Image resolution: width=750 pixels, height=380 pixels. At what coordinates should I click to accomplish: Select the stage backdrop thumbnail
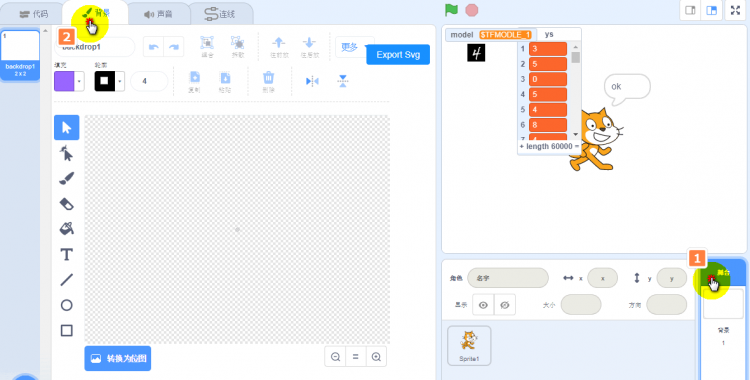coord(723,303)
